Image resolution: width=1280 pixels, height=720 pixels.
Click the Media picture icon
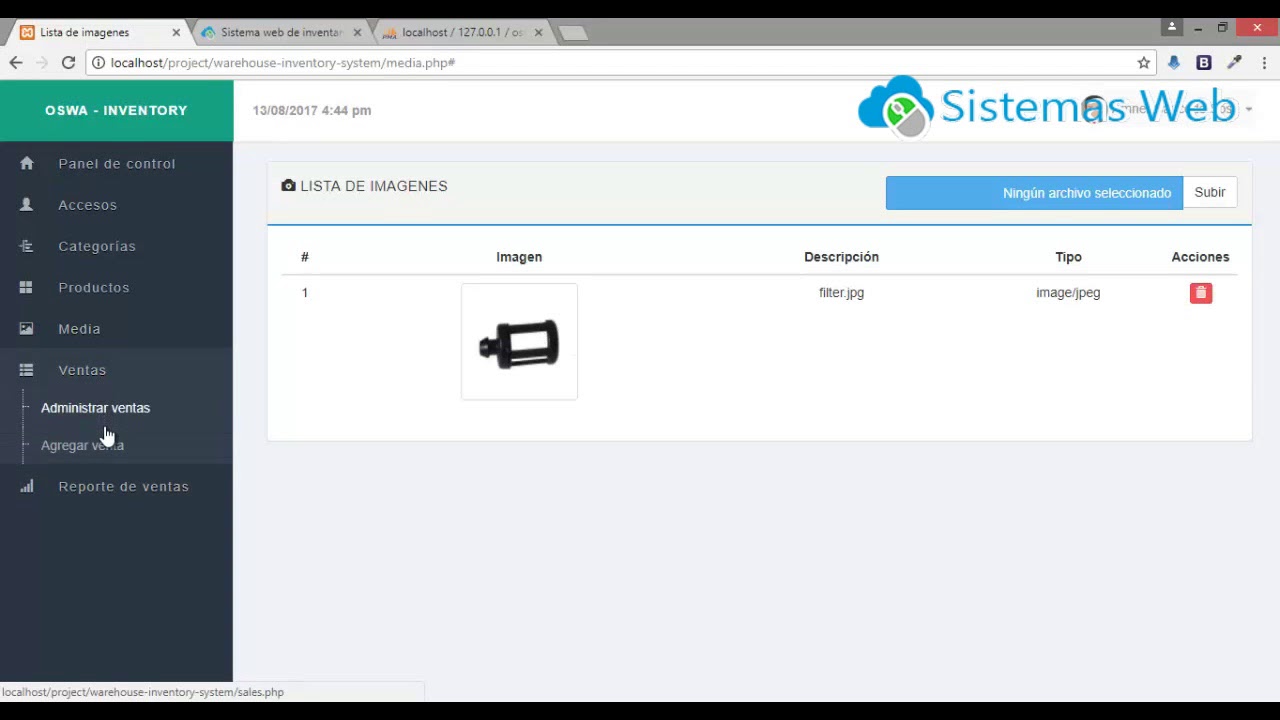pos(26,328)
